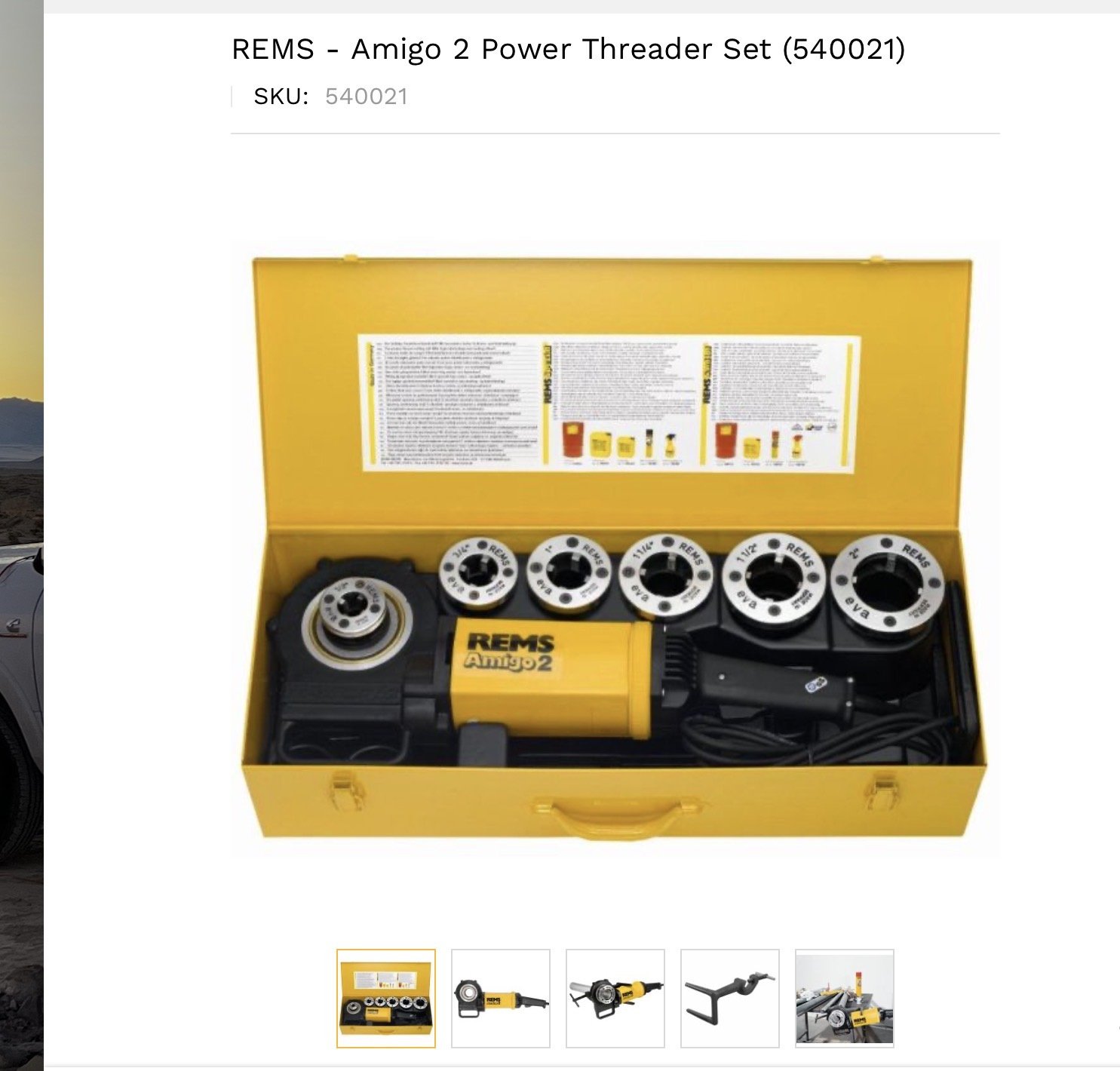The width and height of the screenshot is (1120, 1071).
Task: Click the main product image of the REMS case
Action: [615, 548]
